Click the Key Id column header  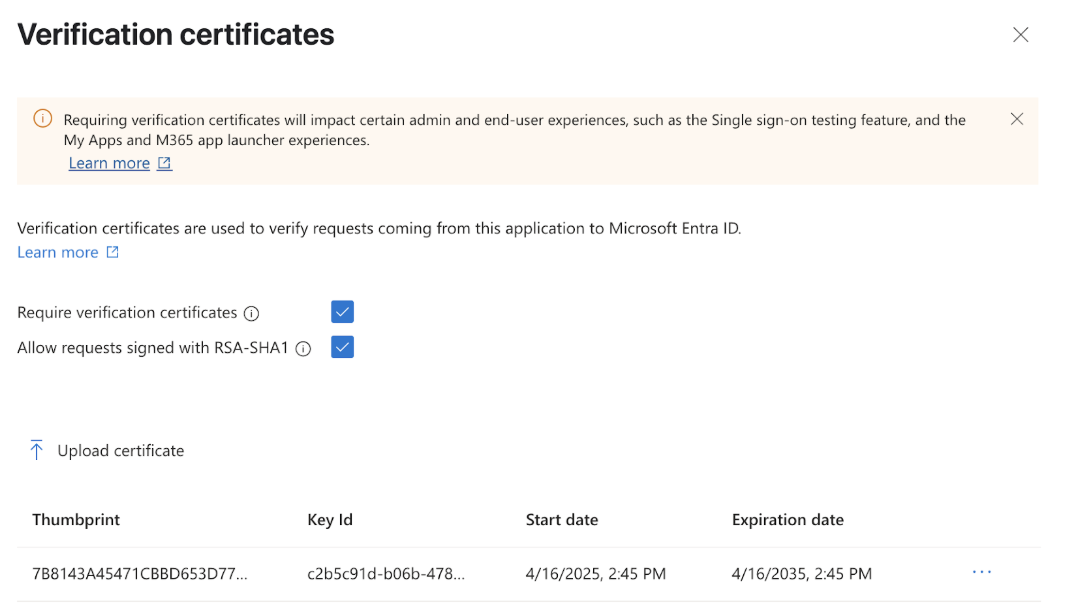[330, 520]
